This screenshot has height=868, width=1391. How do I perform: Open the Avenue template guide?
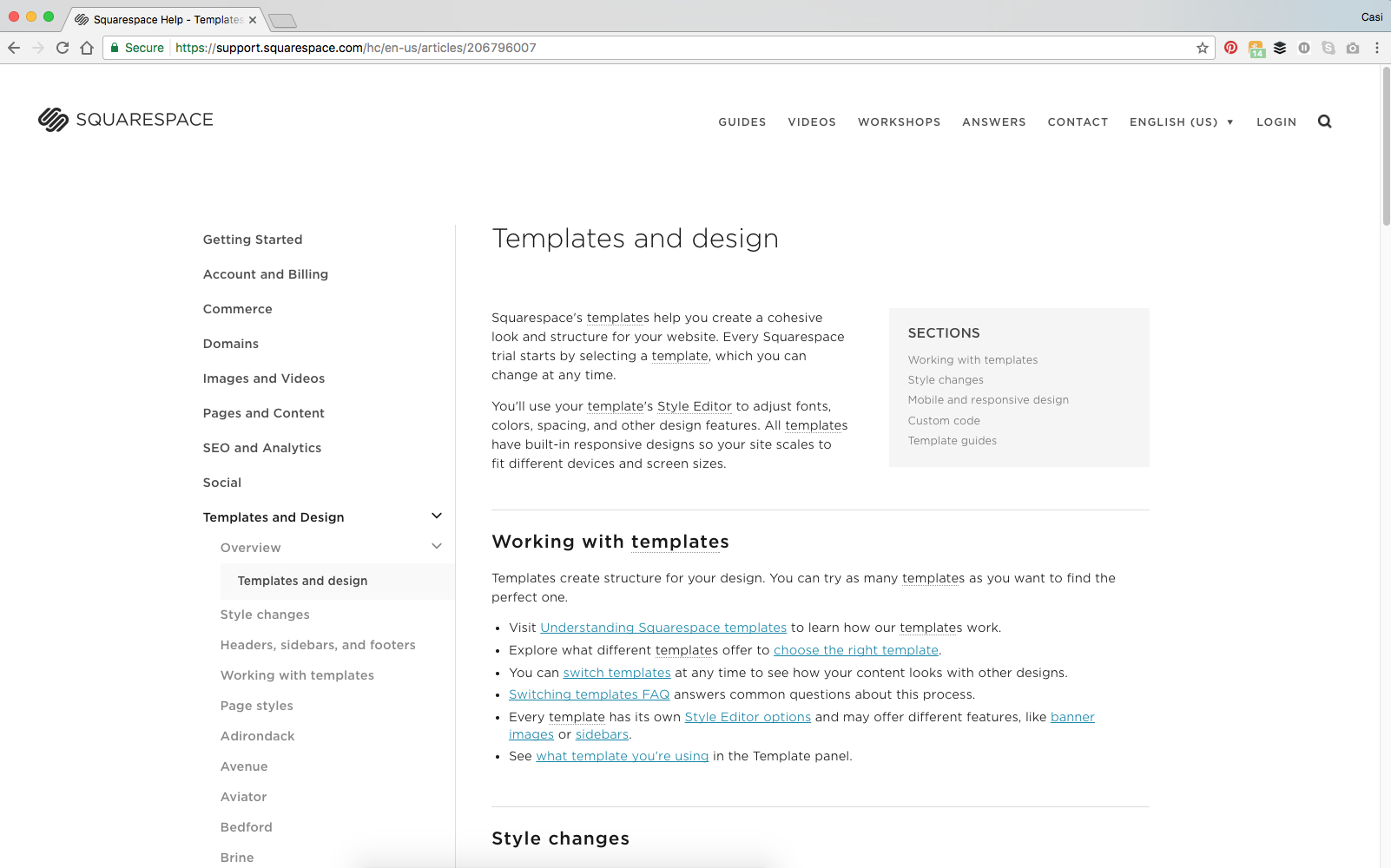pos(244,766)
